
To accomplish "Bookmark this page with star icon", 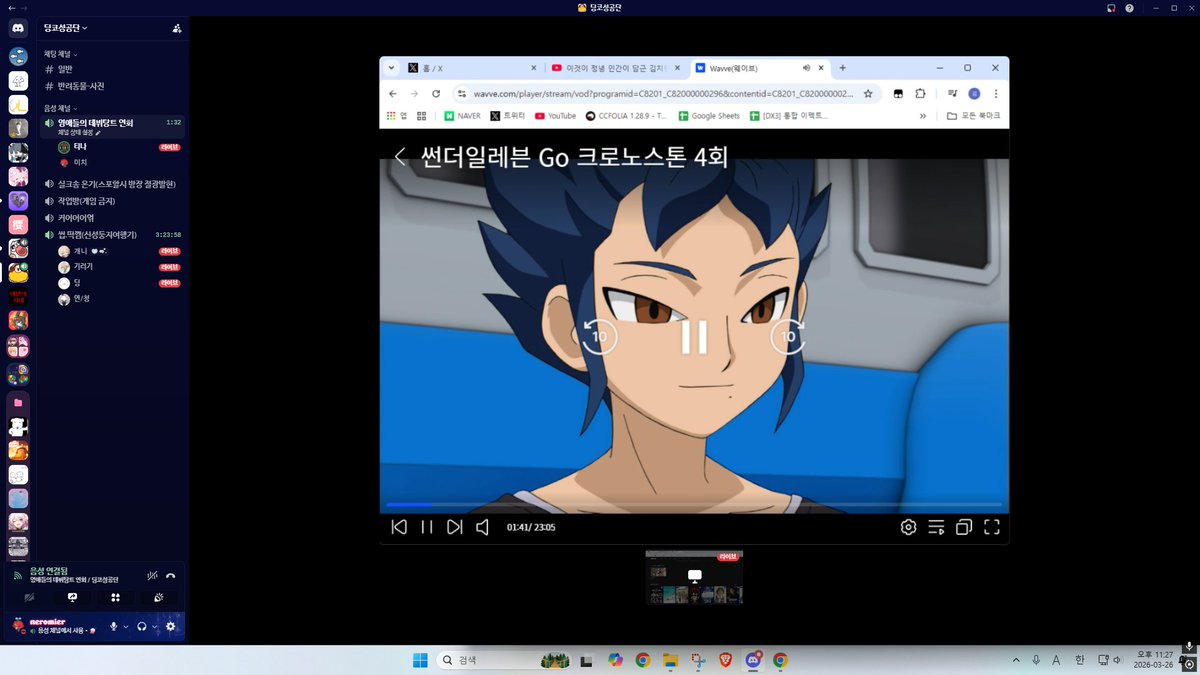I will 868,93.
